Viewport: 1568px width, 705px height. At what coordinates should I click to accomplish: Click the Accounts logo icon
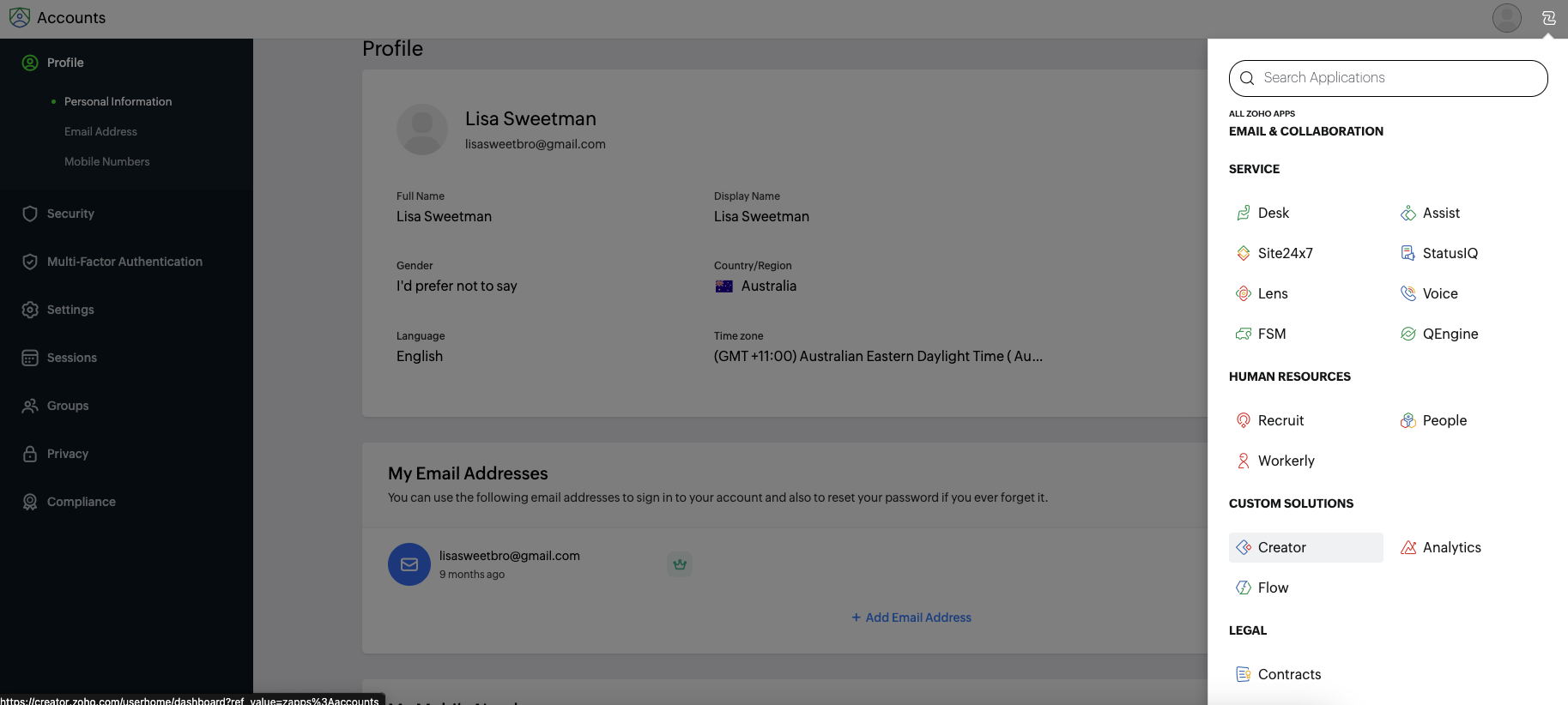20,17
